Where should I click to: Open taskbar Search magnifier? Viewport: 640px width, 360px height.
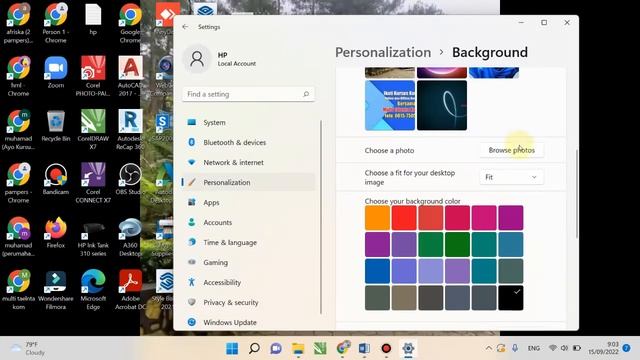click(254, 349)
